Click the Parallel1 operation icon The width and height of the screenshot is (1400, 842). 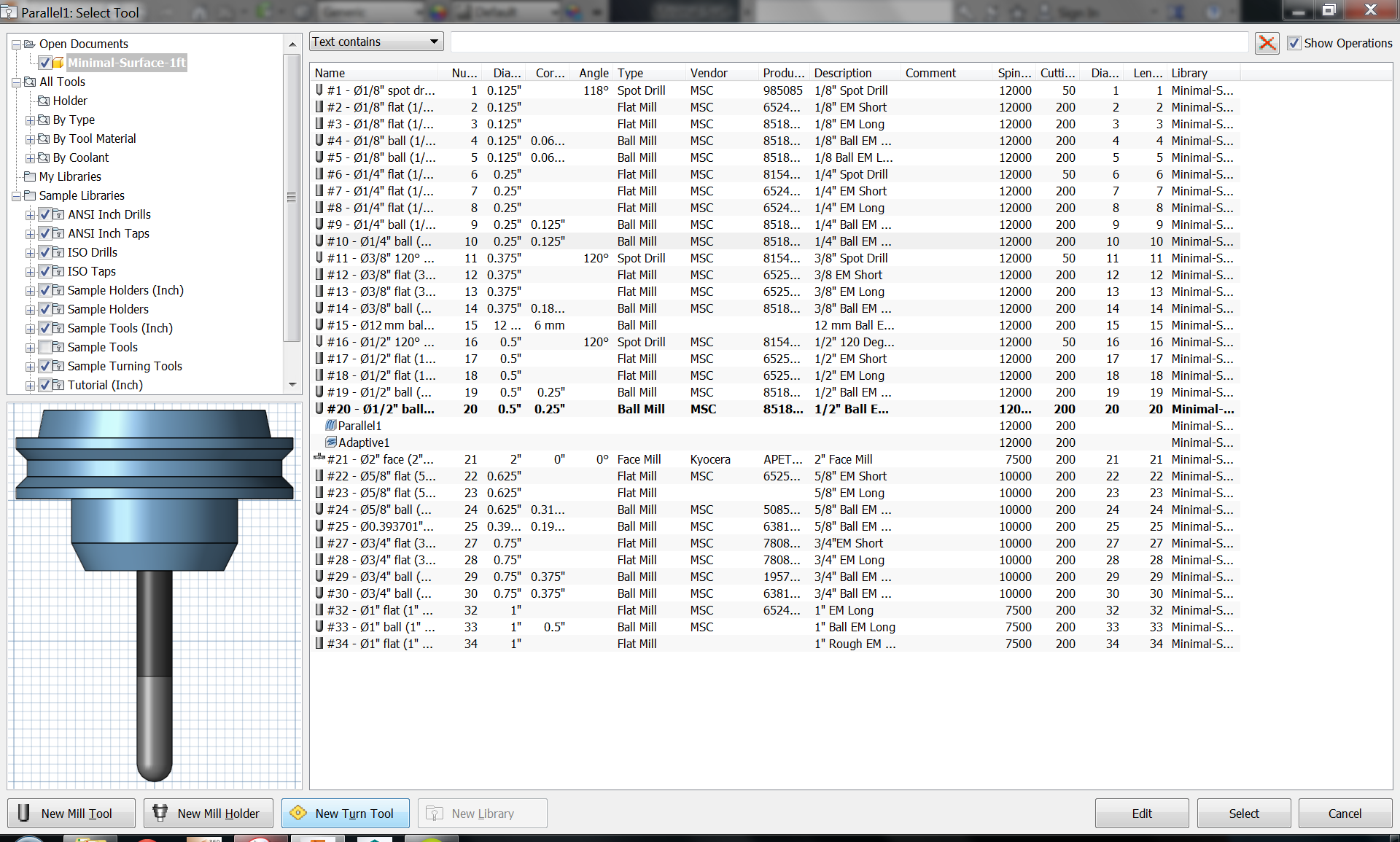coord(331,426)
